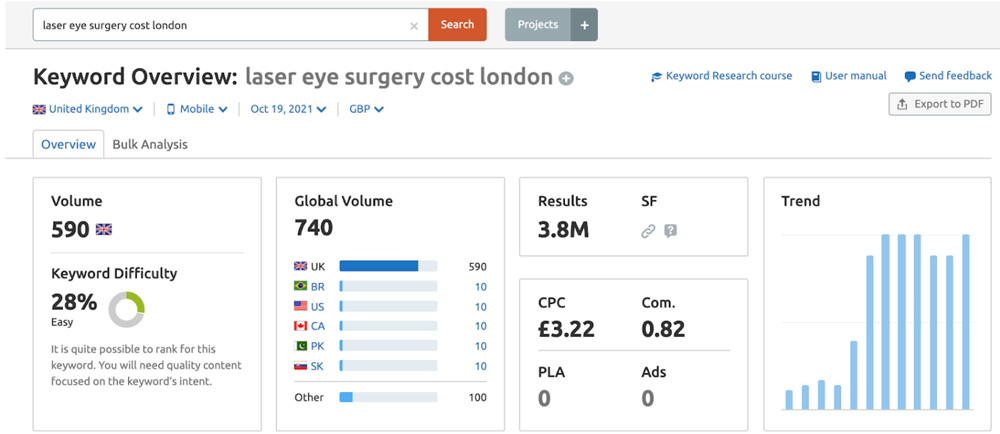Click the Brazil flag in Global Volume
The image size is (1000, 434).
(300, 286)
